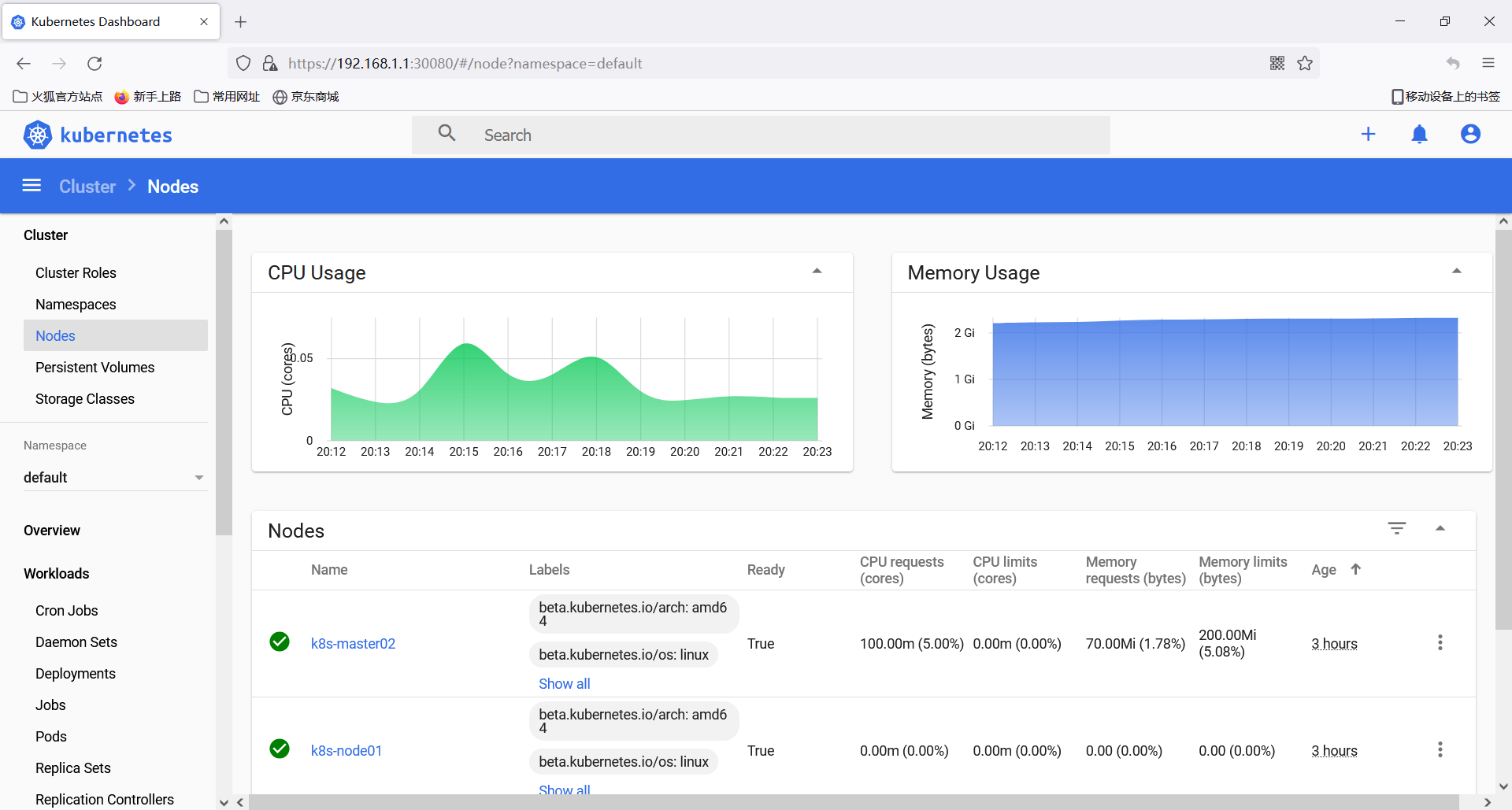Select Persistent Volumes in sidebar
The image size is (1512, 810).
tap(94, 368)
